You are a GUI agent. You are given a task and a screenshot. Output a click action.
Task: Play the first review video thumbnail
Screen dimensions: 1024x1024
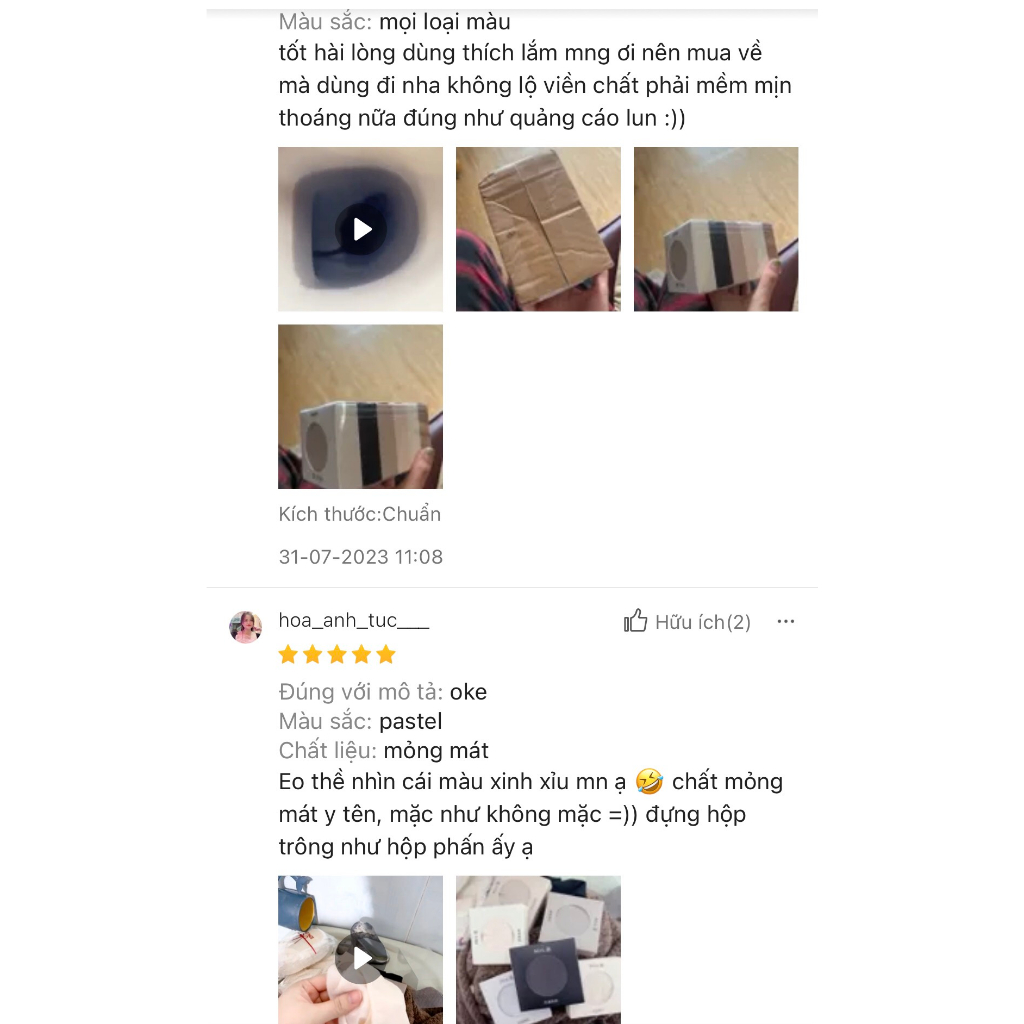[360, 229]
